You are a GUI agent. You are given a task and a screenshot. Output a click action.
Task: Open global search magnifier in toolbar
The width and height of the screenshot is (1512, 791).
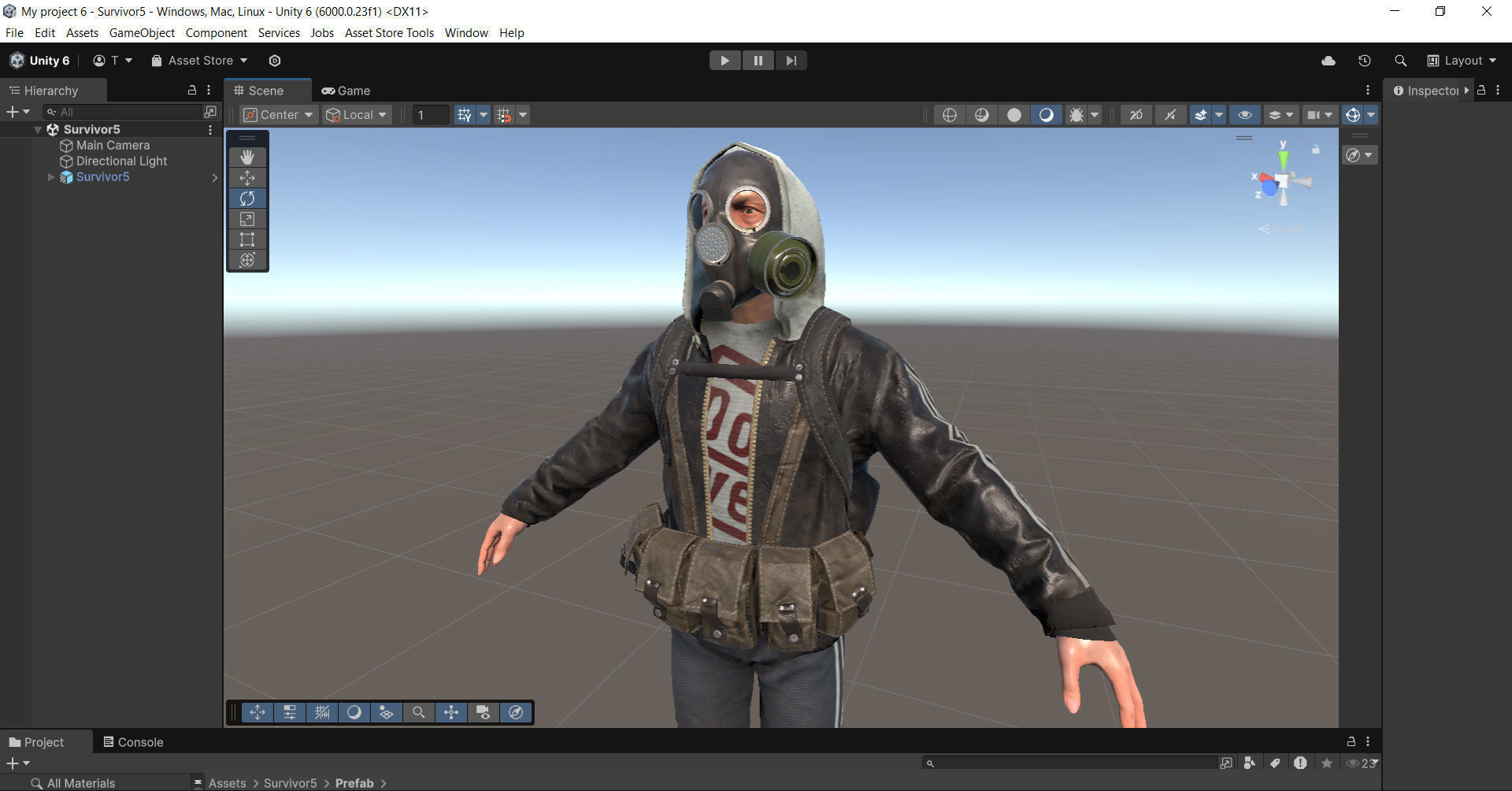click(1400, 61)
